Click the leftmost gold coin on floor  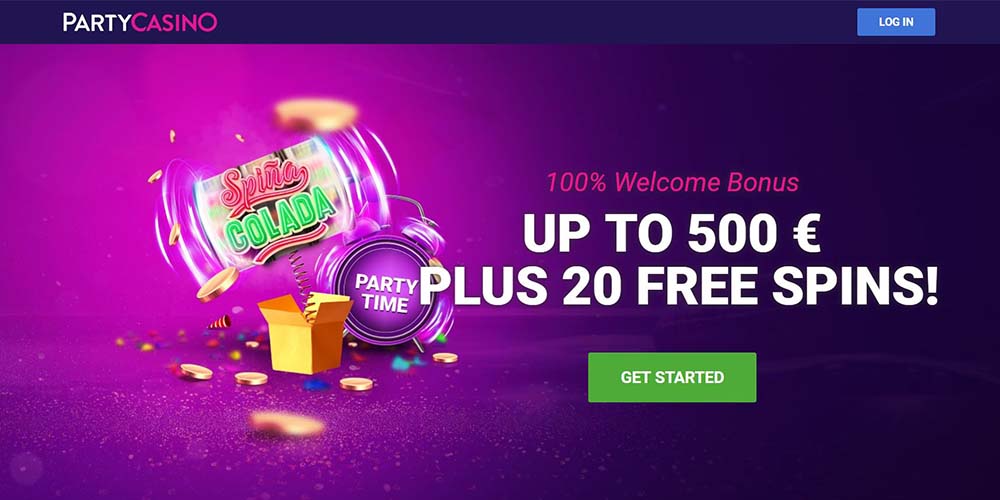(x=195, y=372)
